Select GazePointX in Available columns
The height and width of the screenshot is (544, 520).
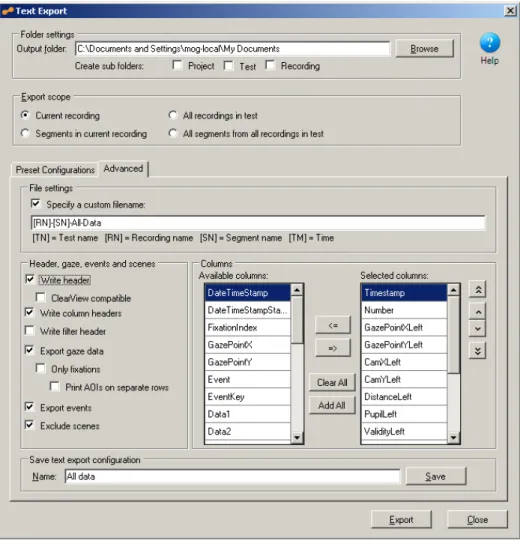248,345
